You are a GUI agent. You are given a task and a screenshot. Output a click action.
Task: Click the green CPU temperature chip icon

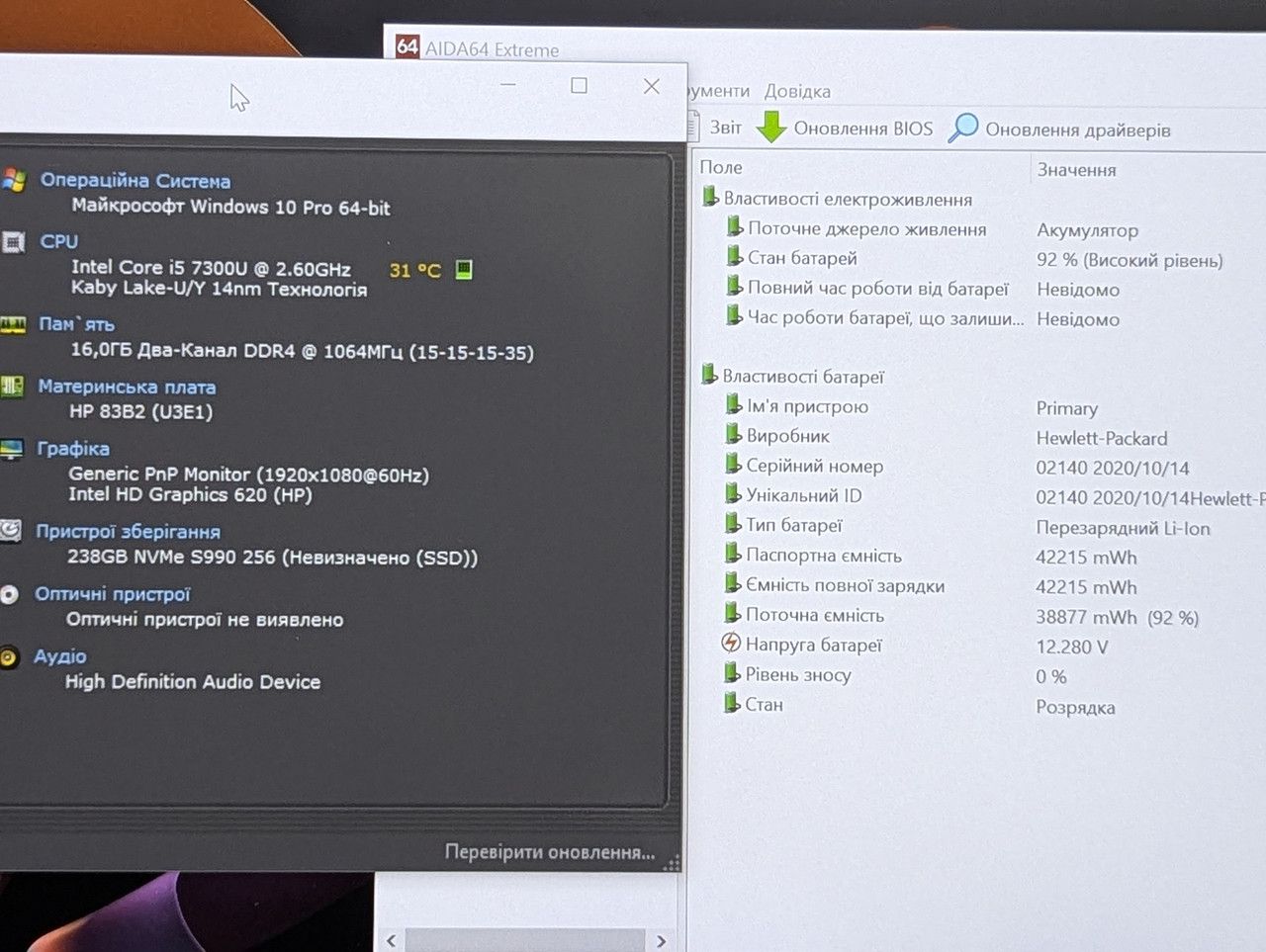(464, 269)
